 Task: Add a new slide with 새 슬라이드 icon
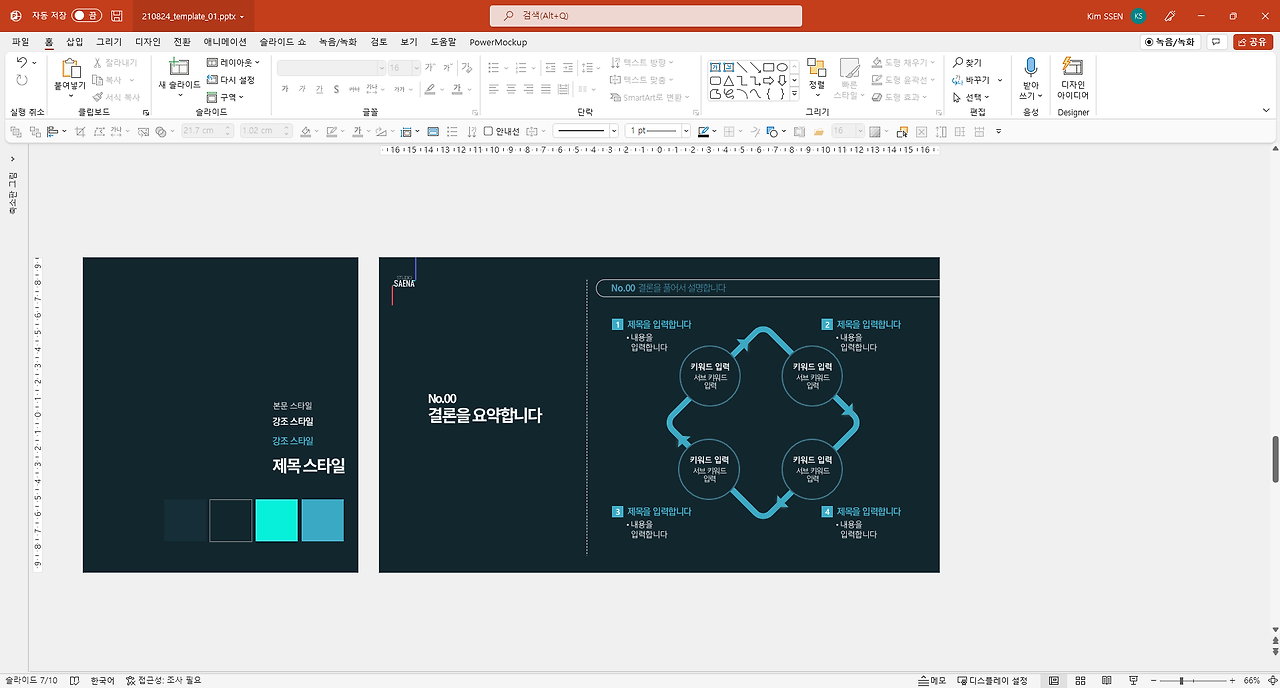point(179,68)
